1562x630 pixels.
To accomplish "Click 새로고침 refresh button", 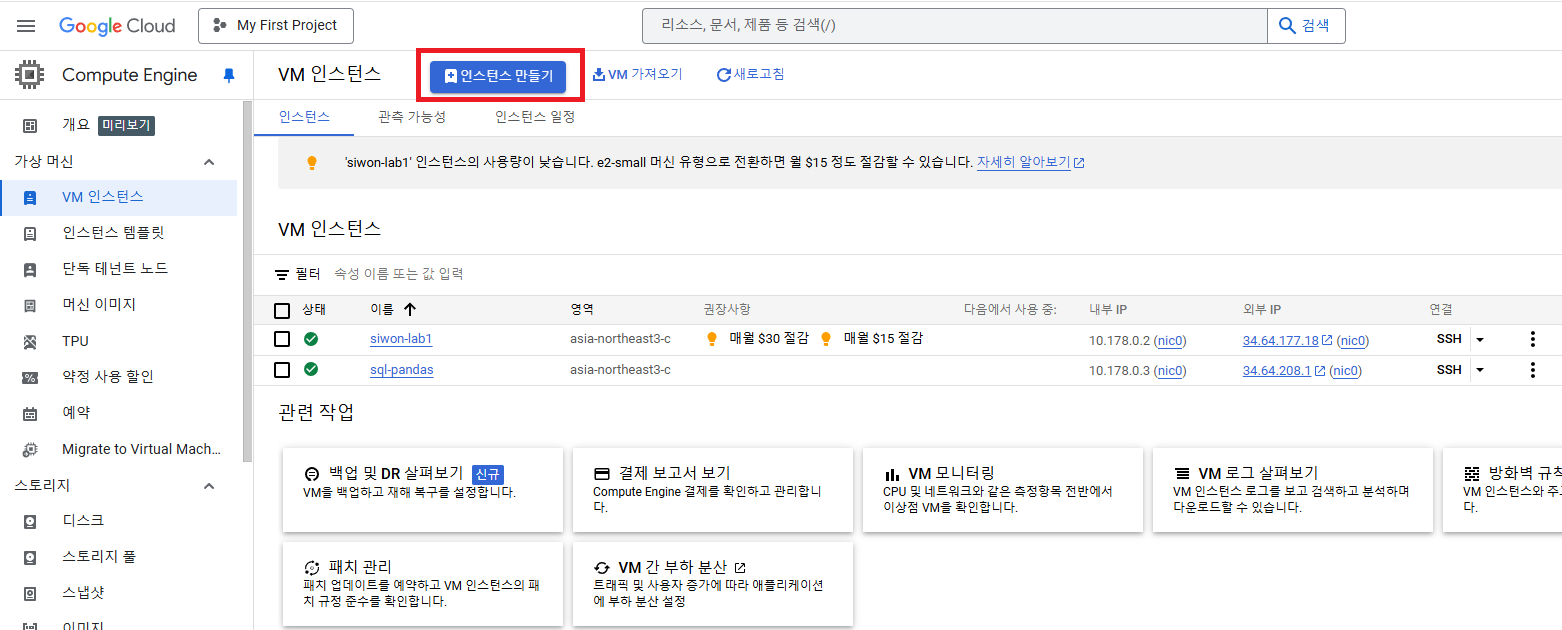I will click(x=750, y=74).
